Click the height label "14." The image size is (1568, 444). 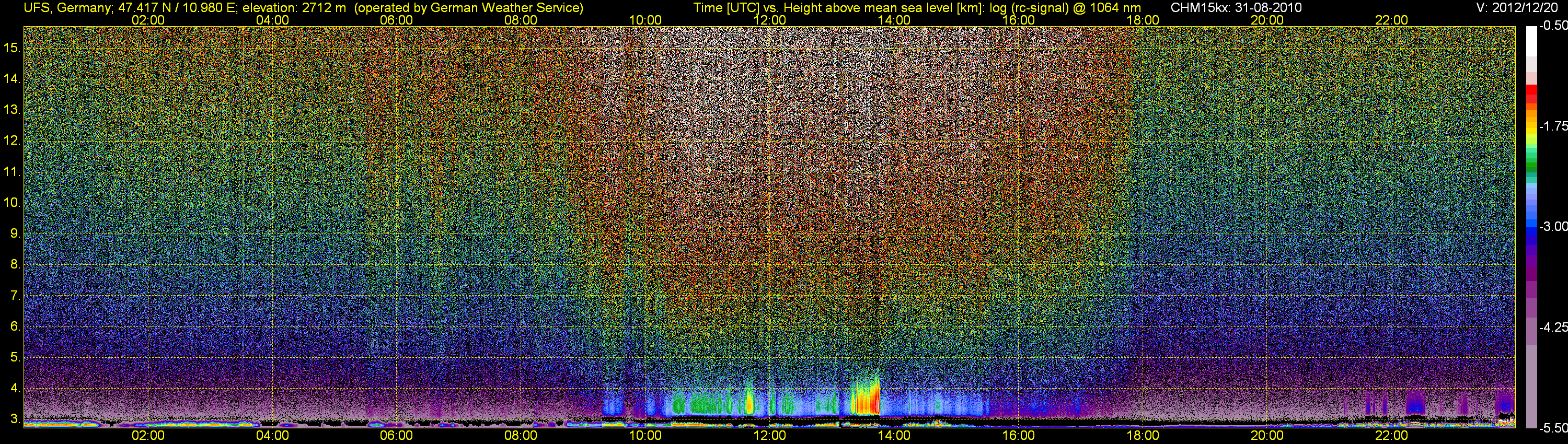[12, 79]
